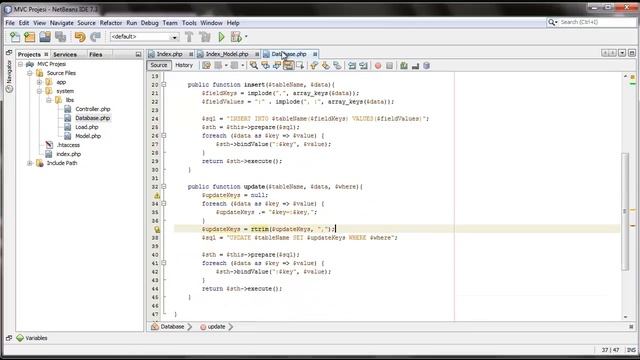This screenshot has width=640, height=360.
Task: Close the Database.php editor tab
Action: coord(315,54)
